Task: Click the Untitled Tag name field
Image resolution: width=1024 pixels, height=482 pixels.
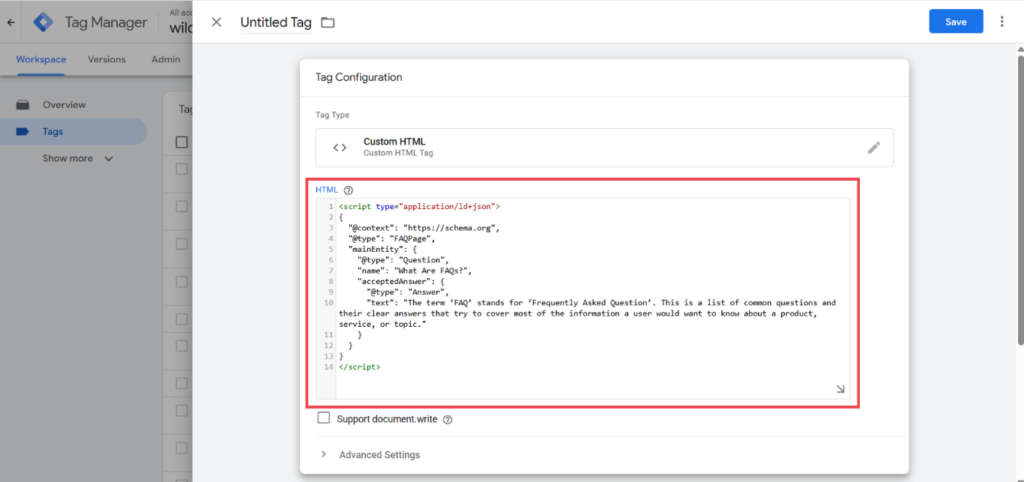Action: tap(276, 22)
